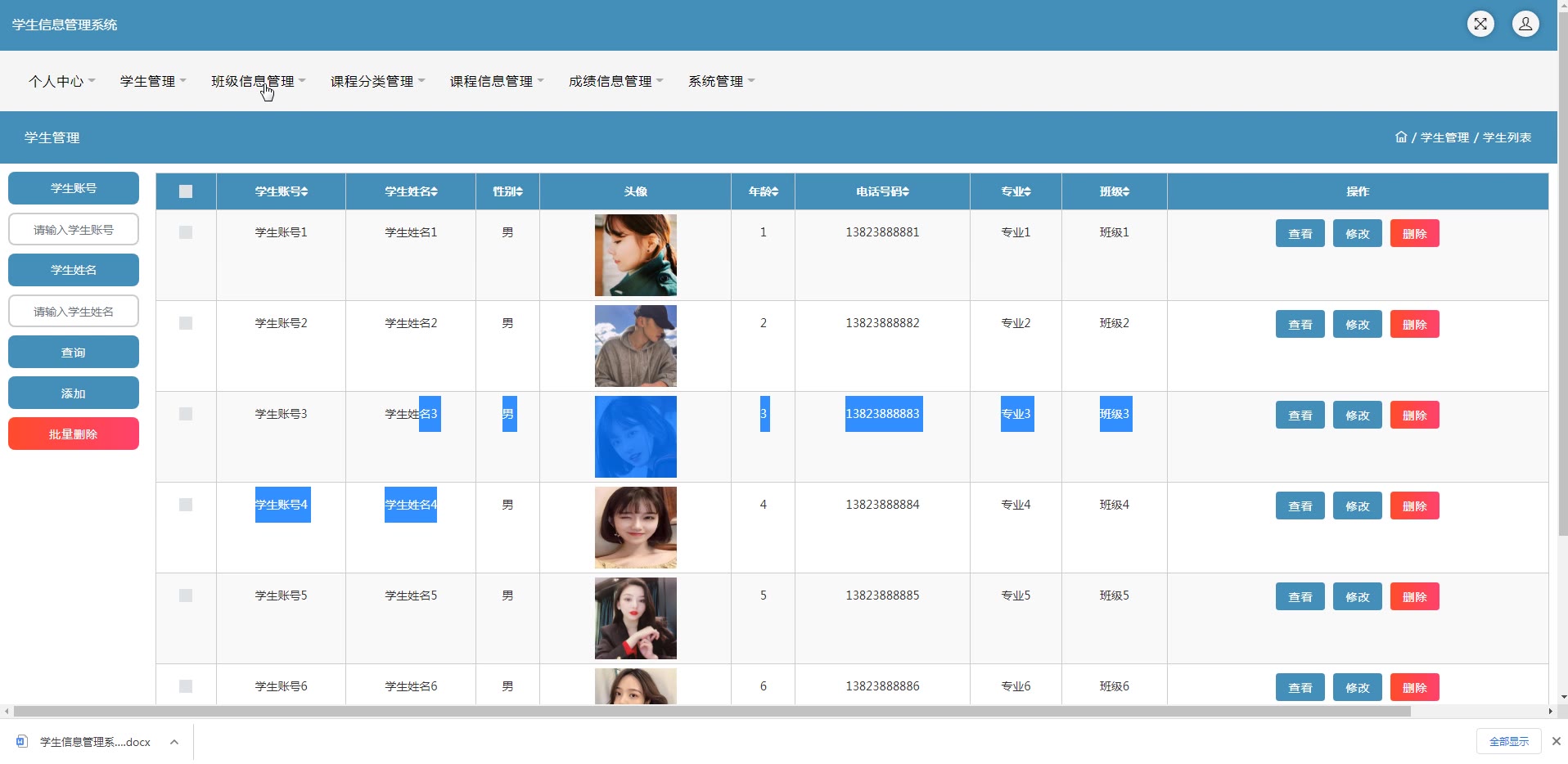Close the download bar
The image size is (1568, 764).
tap(1556, 741)
